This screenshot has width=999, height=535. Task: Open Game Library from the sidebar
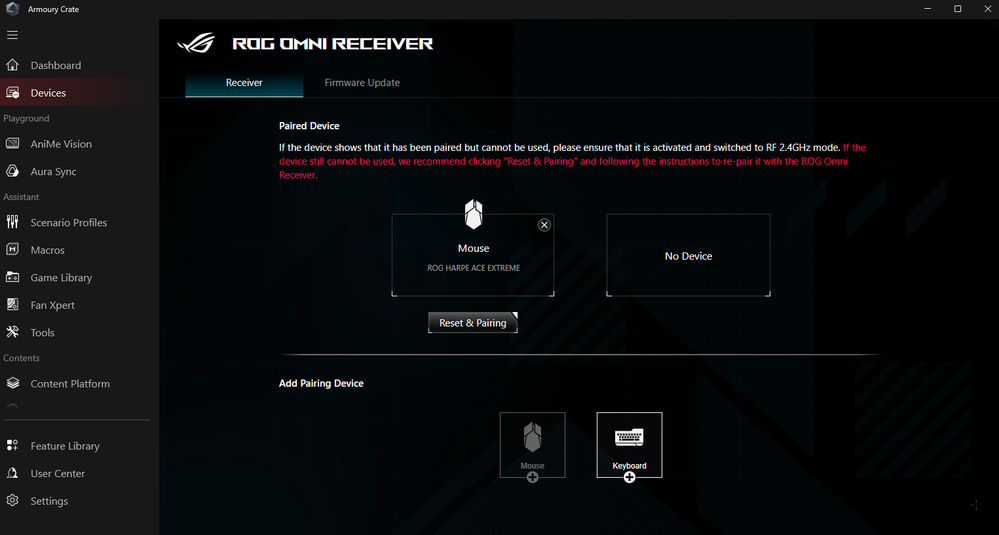(80, 277)
